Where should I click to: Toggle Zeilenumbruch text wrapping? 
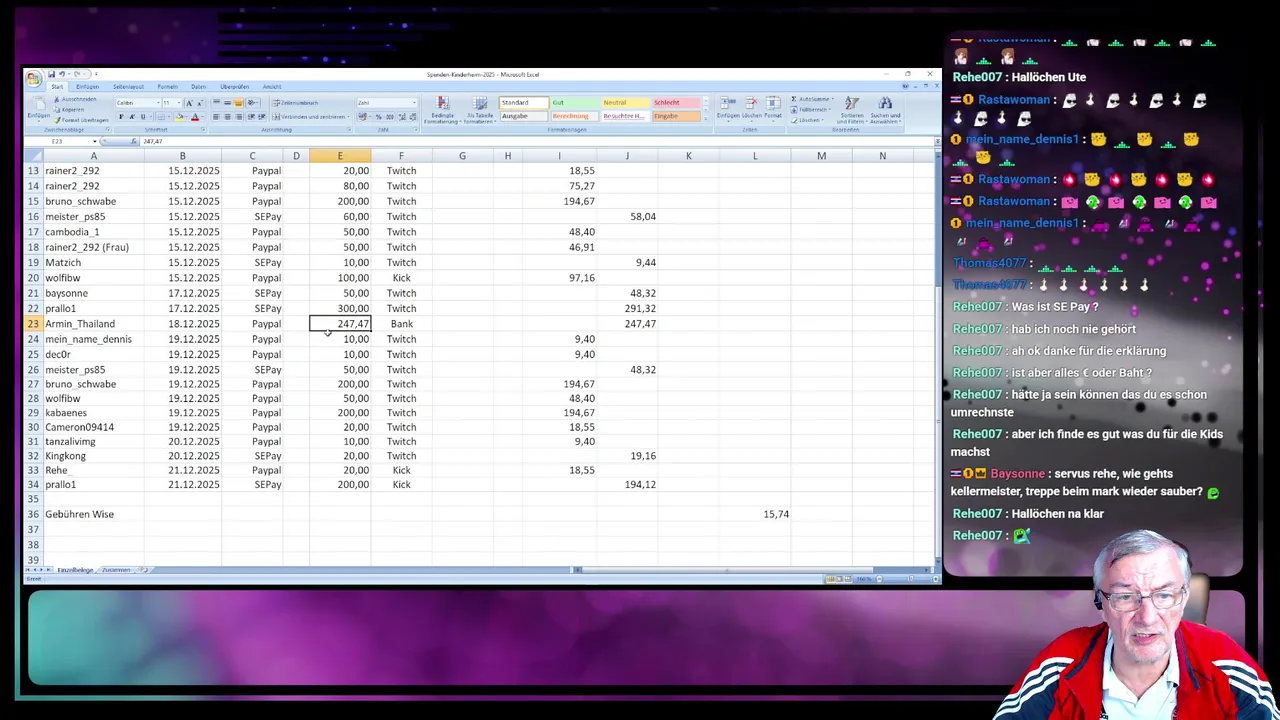point(295,103)
